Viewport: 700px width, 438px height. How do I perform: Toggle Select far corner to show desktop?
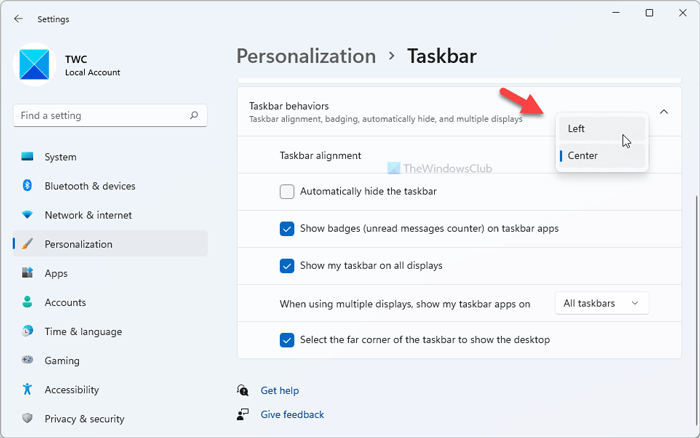click(287, 339)
